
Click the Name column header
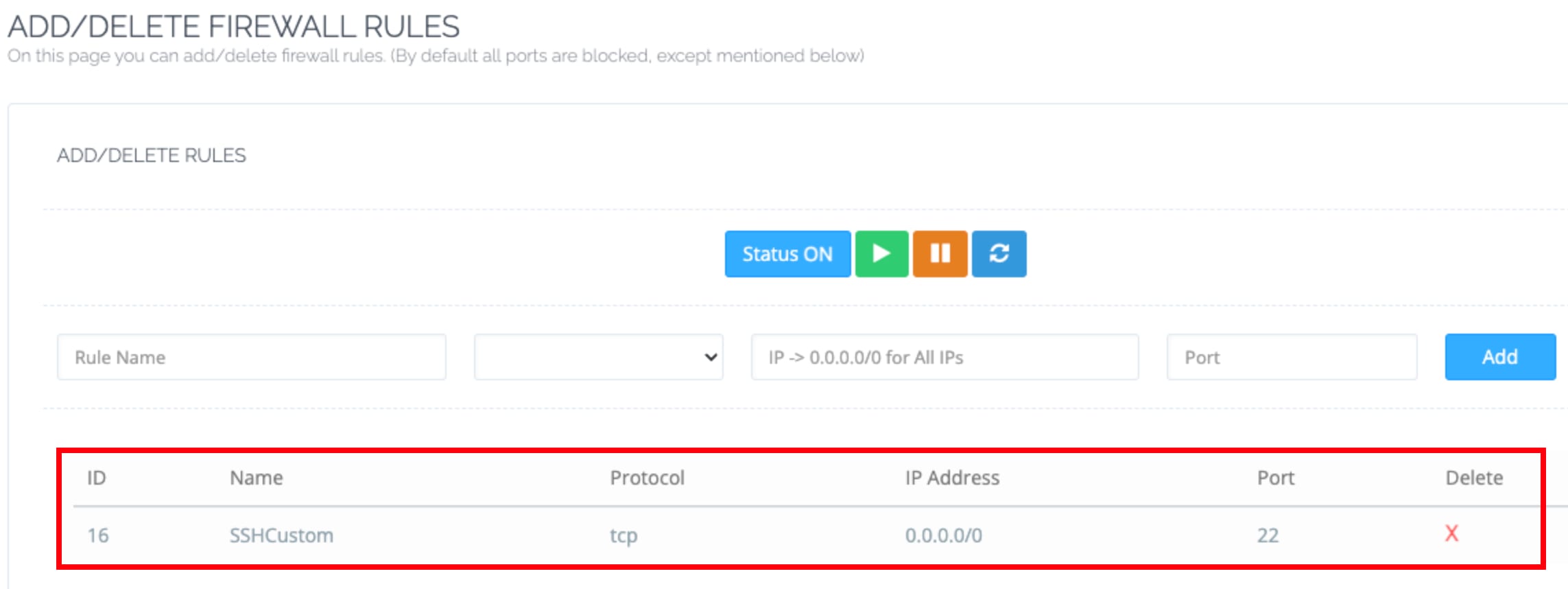coord(256,478)
